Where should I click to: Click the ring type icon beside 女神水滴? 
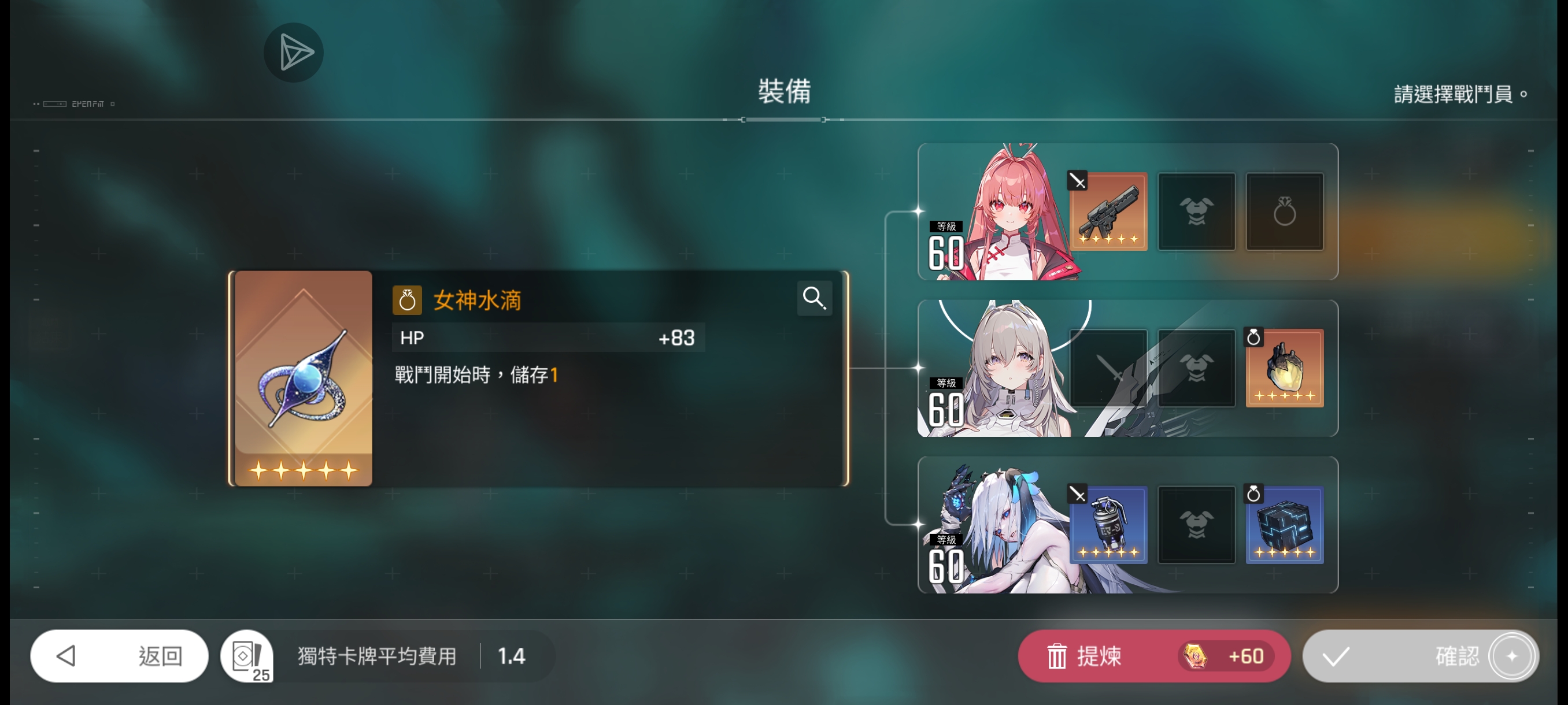tap(407, 300)
